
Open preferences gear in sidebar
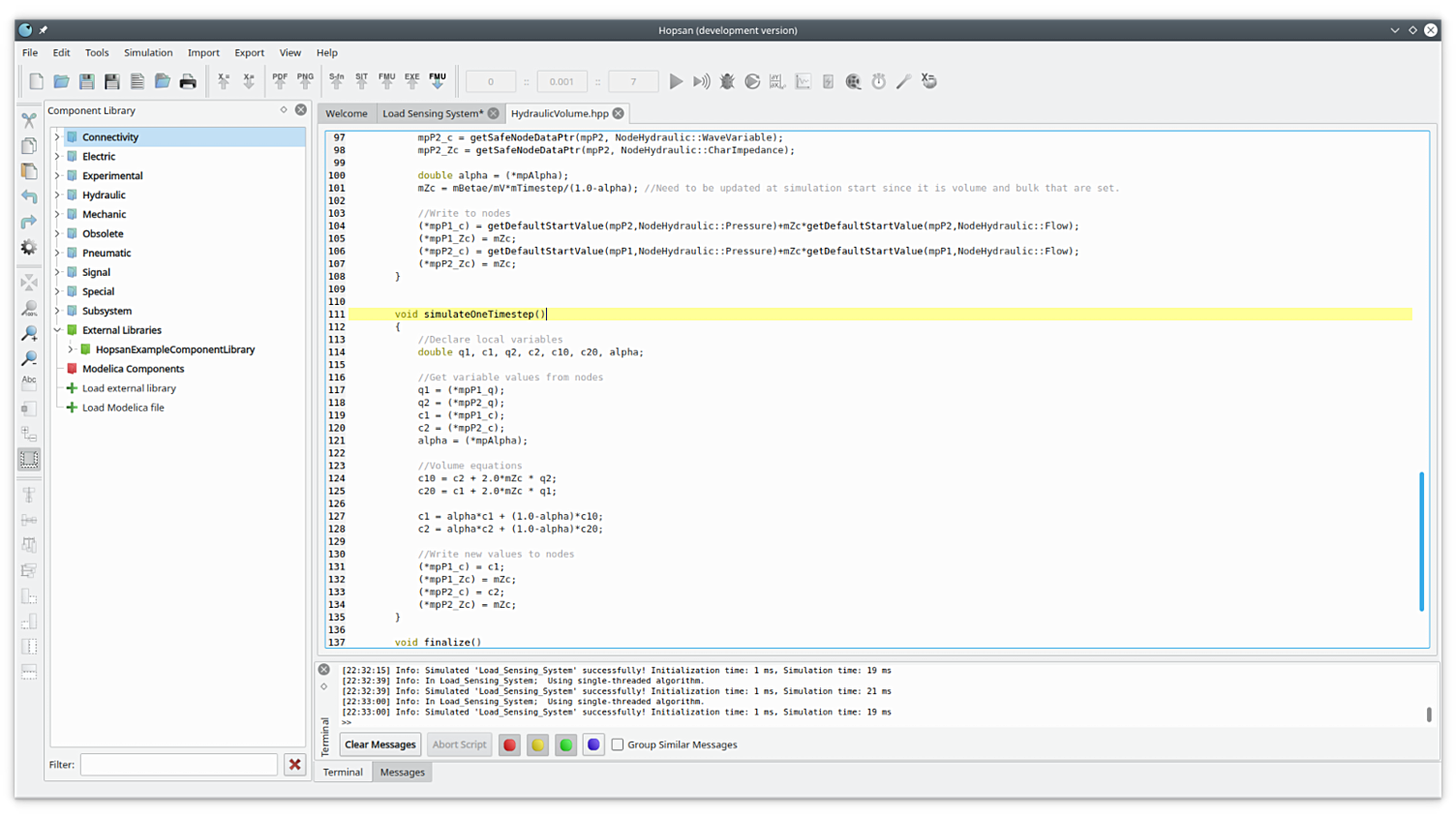click(29, 248)
